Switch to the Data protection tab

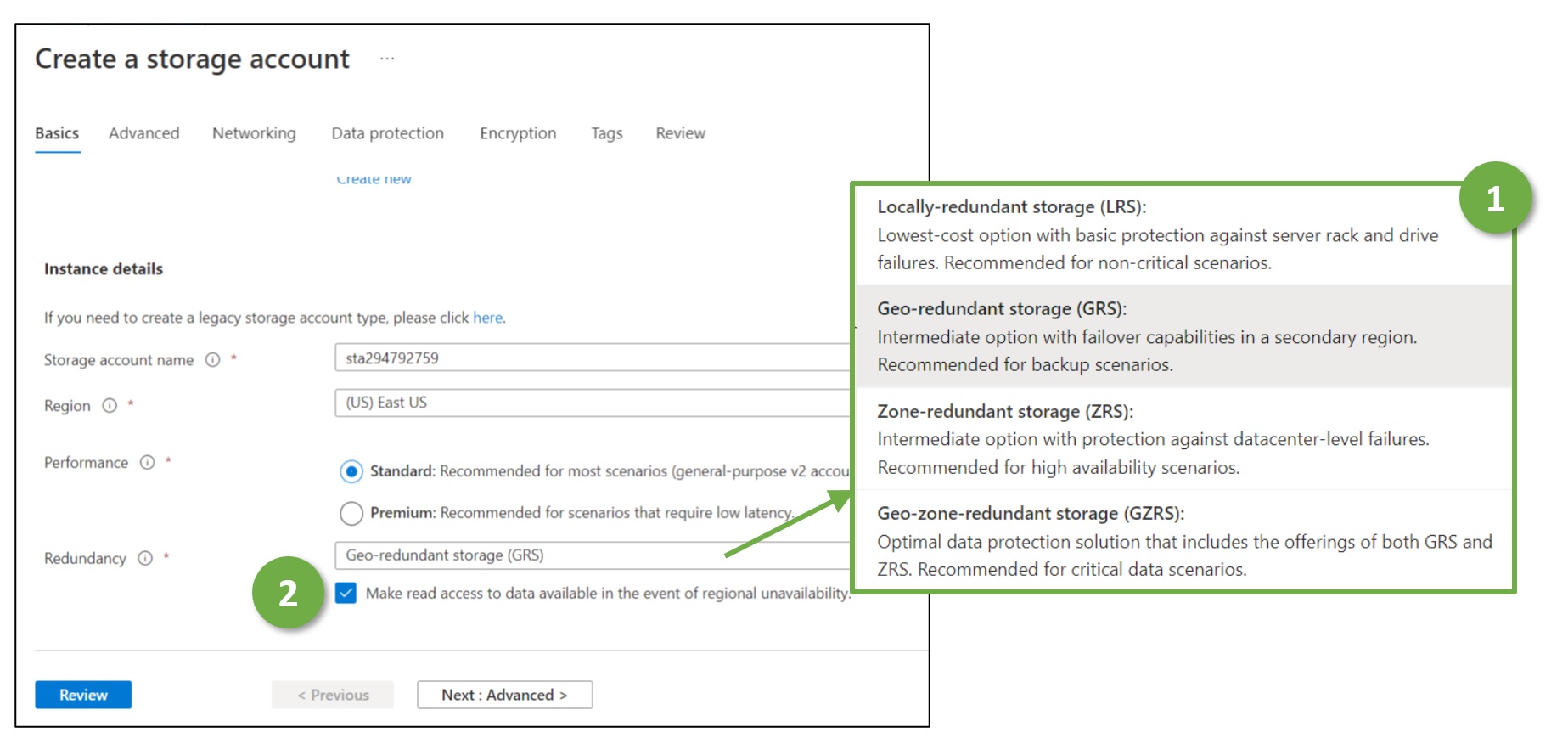(387, 133)
